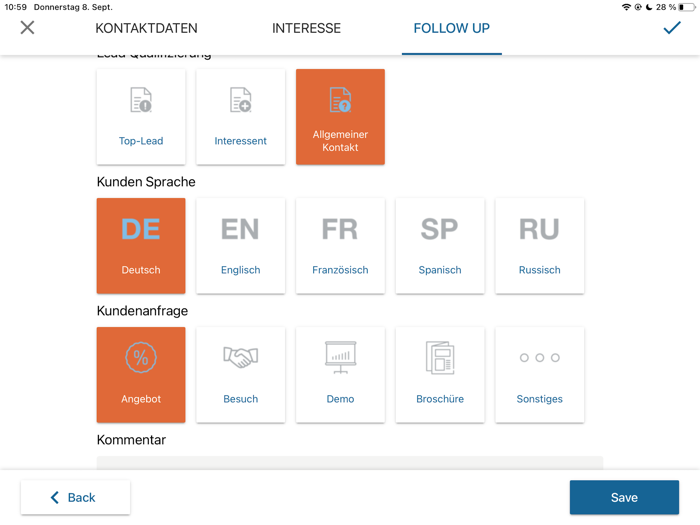Toggle the Deutsch language tile
Image resolution: width=700 pixels, height=525 pixels.
pos(141,246)
